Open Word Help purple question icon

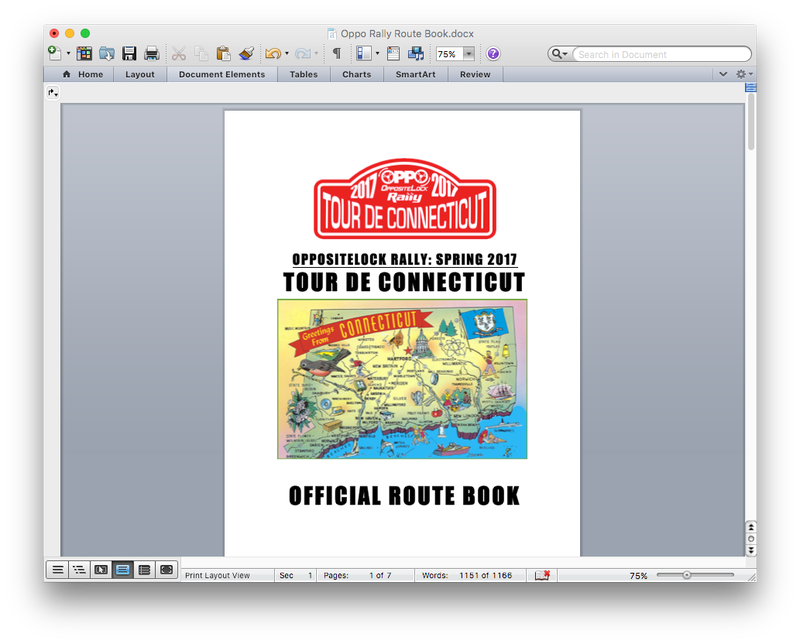[493, 54]
